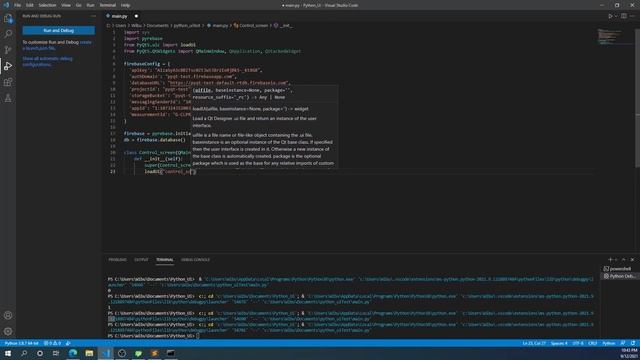640x360 pixels.
Task: Split the editor to the right
Action: pos(624,16)
